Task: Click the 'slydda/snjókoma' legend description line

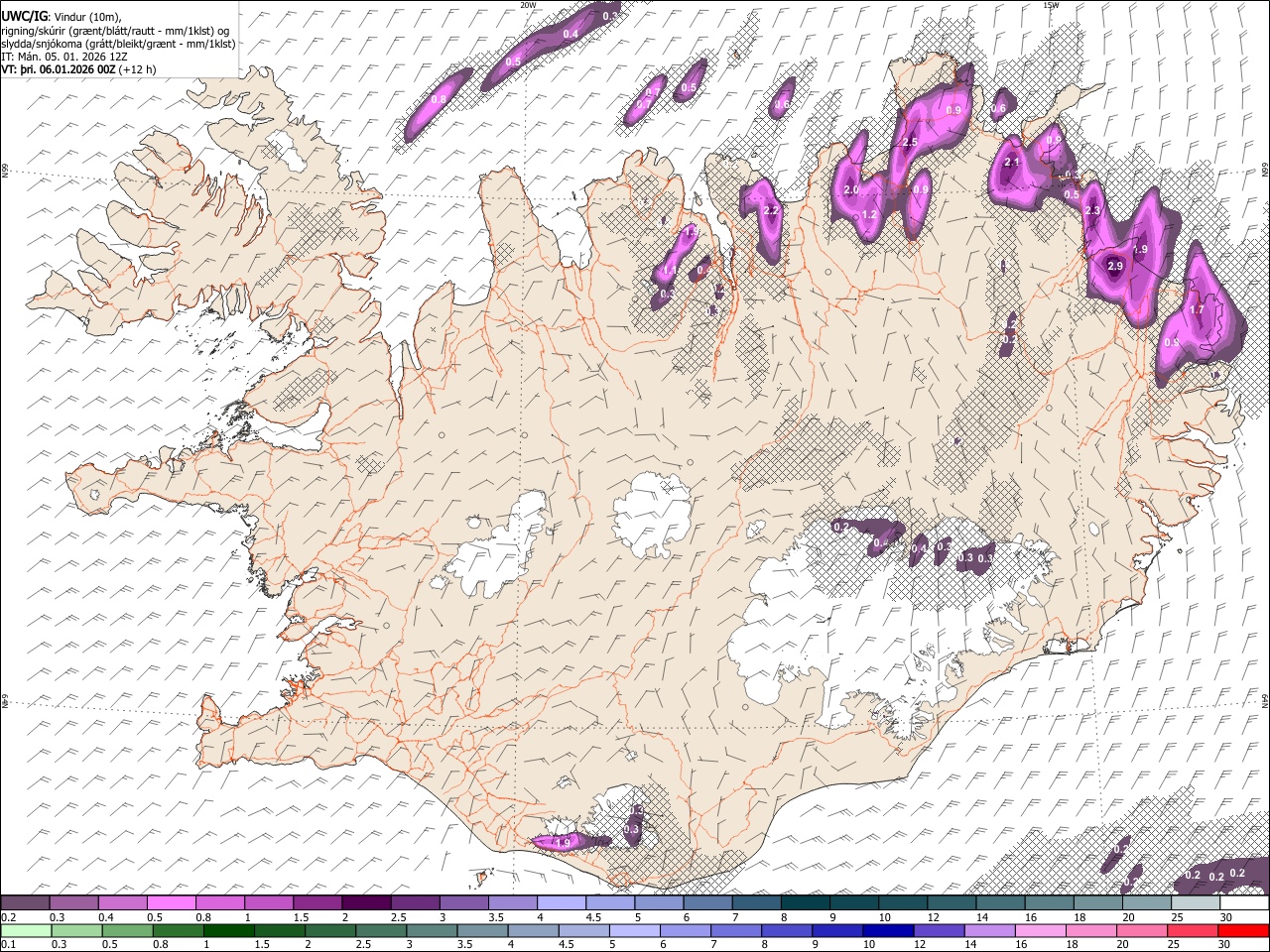Action: coord(119,44)
